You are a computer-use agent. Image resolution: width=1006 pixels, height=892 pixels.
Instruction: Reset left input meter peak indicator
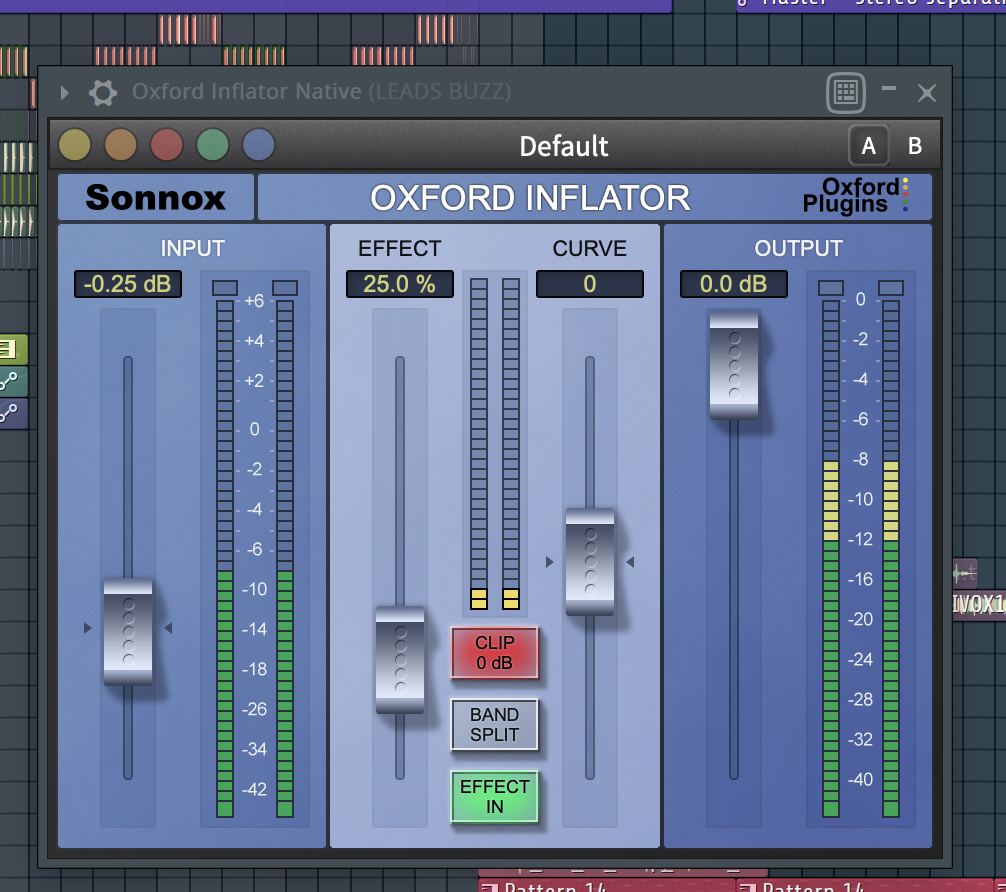(x=225, y=287)
